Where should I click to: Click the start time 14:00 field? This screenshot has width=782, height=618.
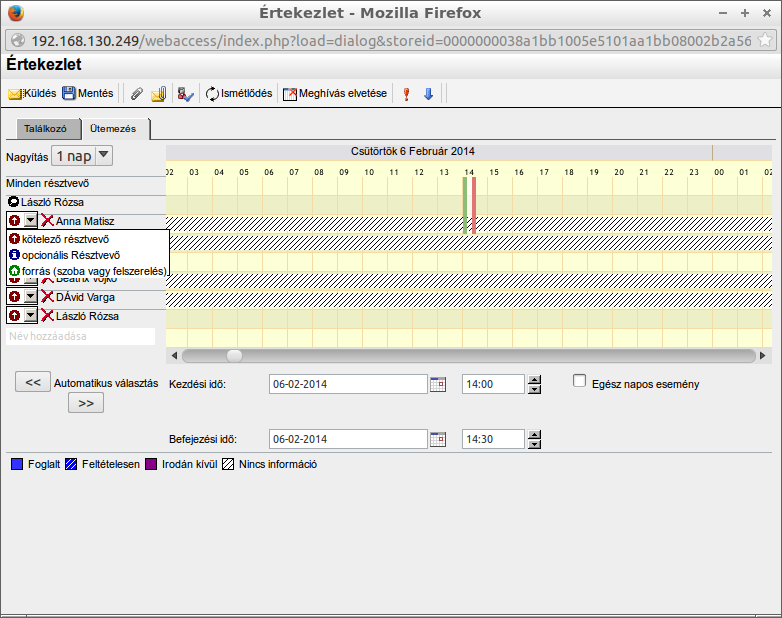point(493,385)
